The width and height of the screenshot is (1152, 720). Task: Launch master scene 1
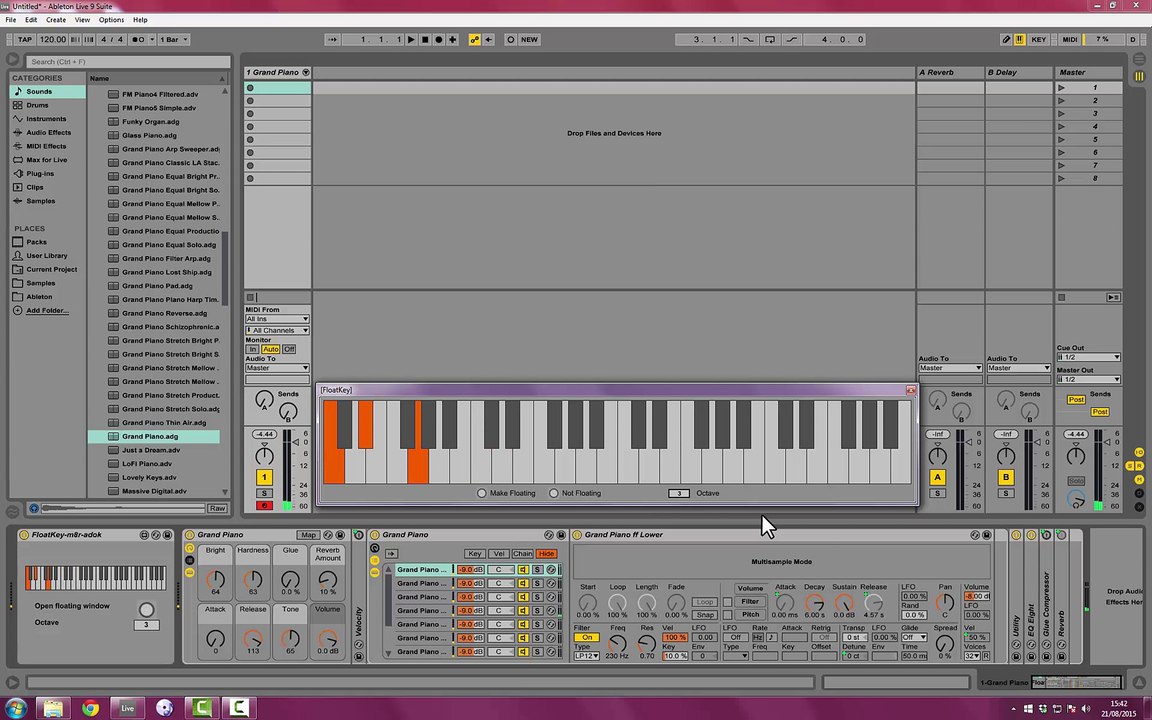tap(1062, 87)
